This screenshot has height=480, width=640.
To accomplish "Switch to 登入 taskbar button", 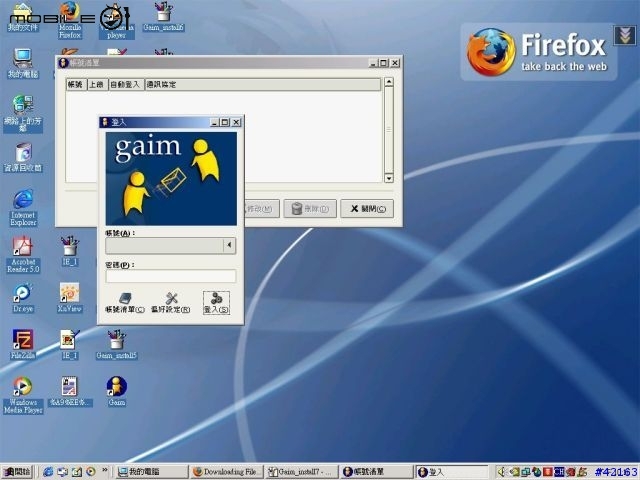I will (x=452, y=472).
